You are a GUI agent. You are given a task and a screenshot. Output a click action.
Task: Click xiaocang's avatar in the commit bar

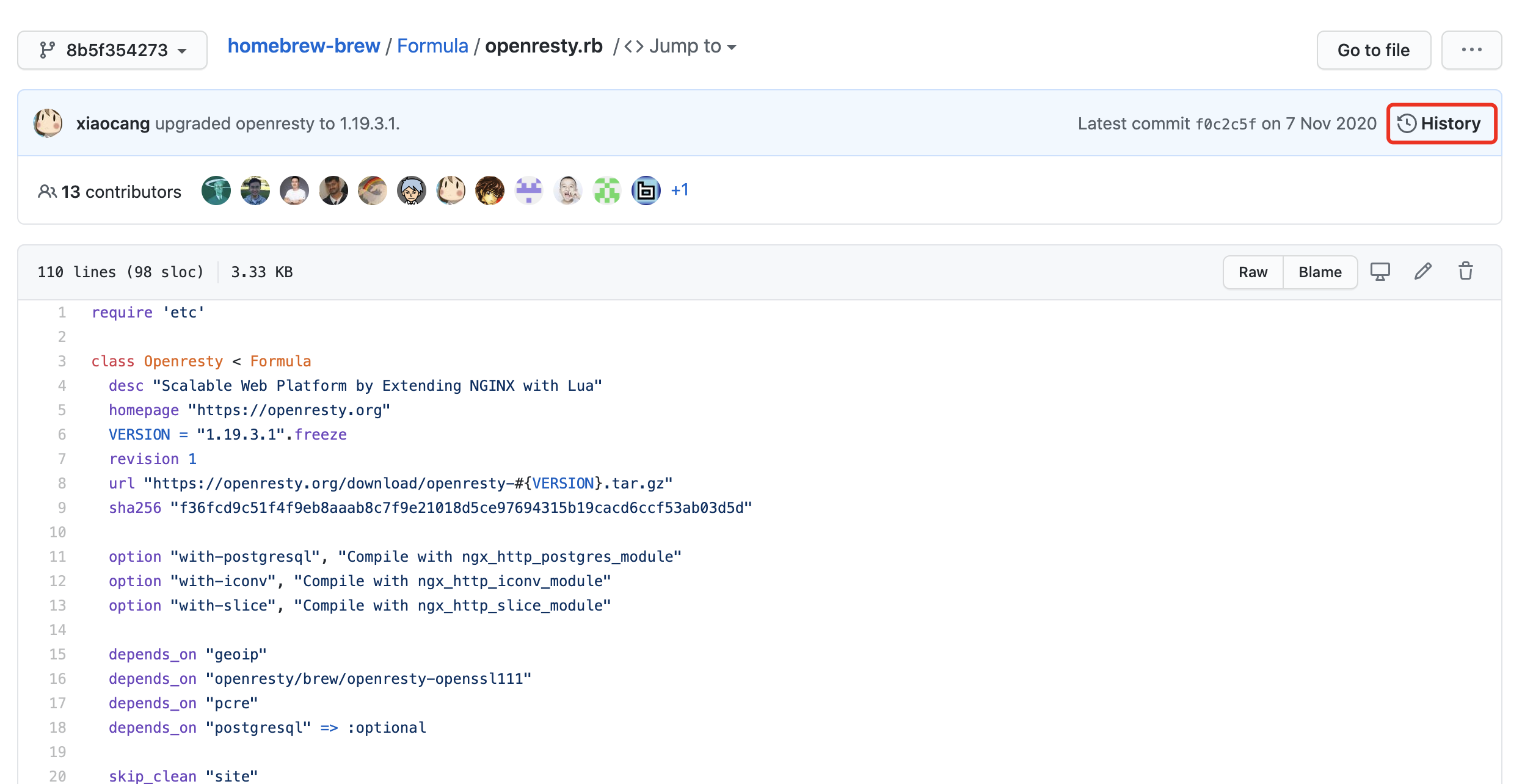click(48, 123)
